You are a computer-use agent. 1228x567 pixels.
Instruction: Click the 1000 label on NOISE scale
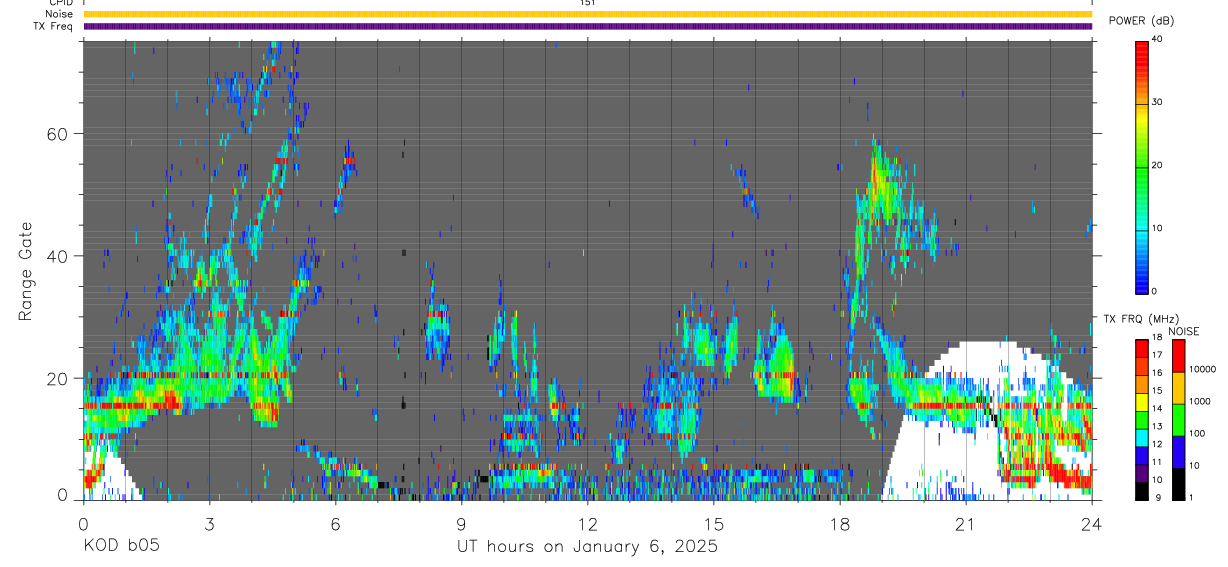click(1200, 401)
